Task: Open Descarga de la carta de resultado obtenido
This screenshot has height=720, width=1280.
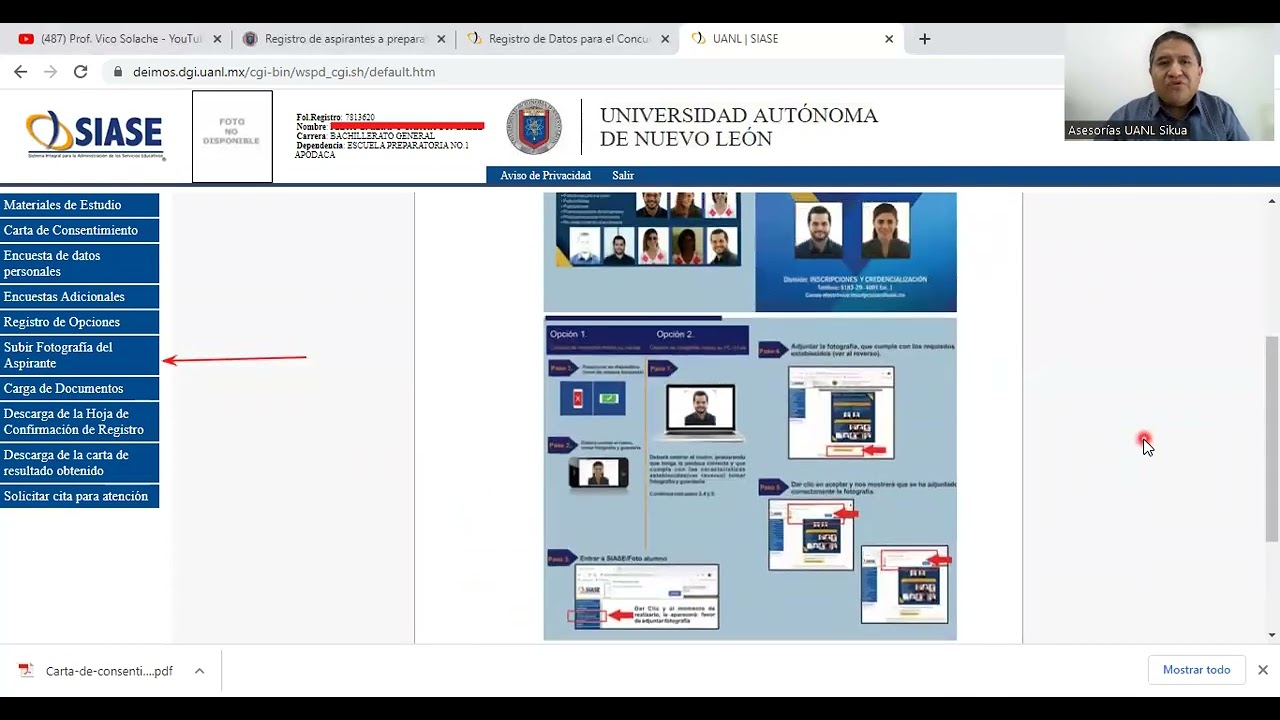Action: (79, 463)
